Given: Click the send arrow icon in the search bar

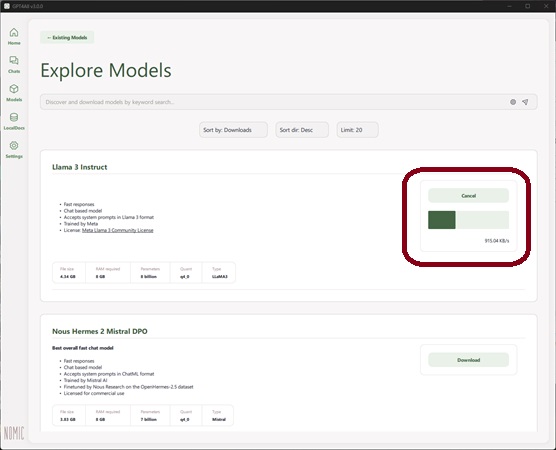Looking at the screenshot, I should pyautogui.click(x=525, y=102).
